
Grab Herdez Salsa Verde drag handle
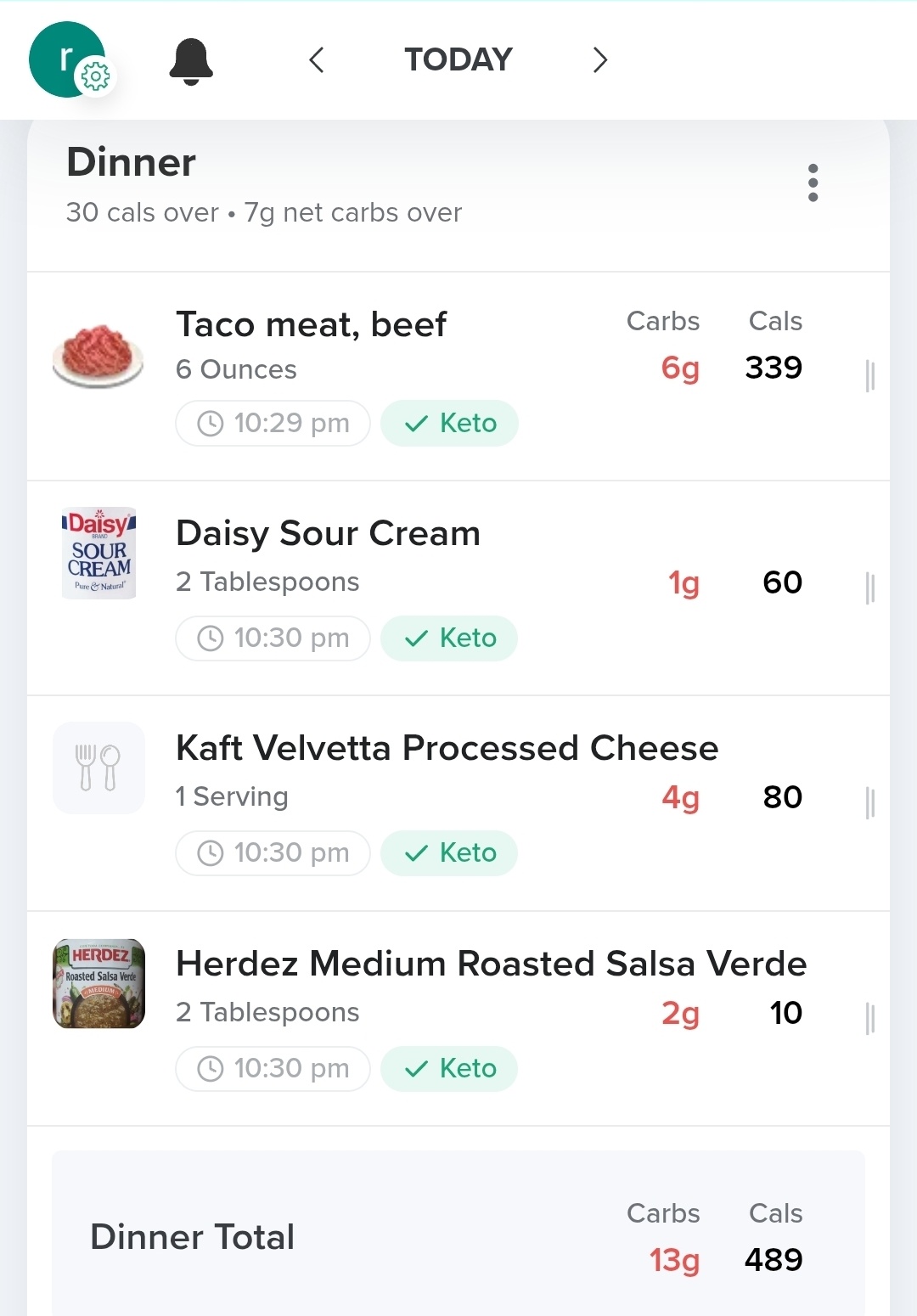(x=869, y=1018)
